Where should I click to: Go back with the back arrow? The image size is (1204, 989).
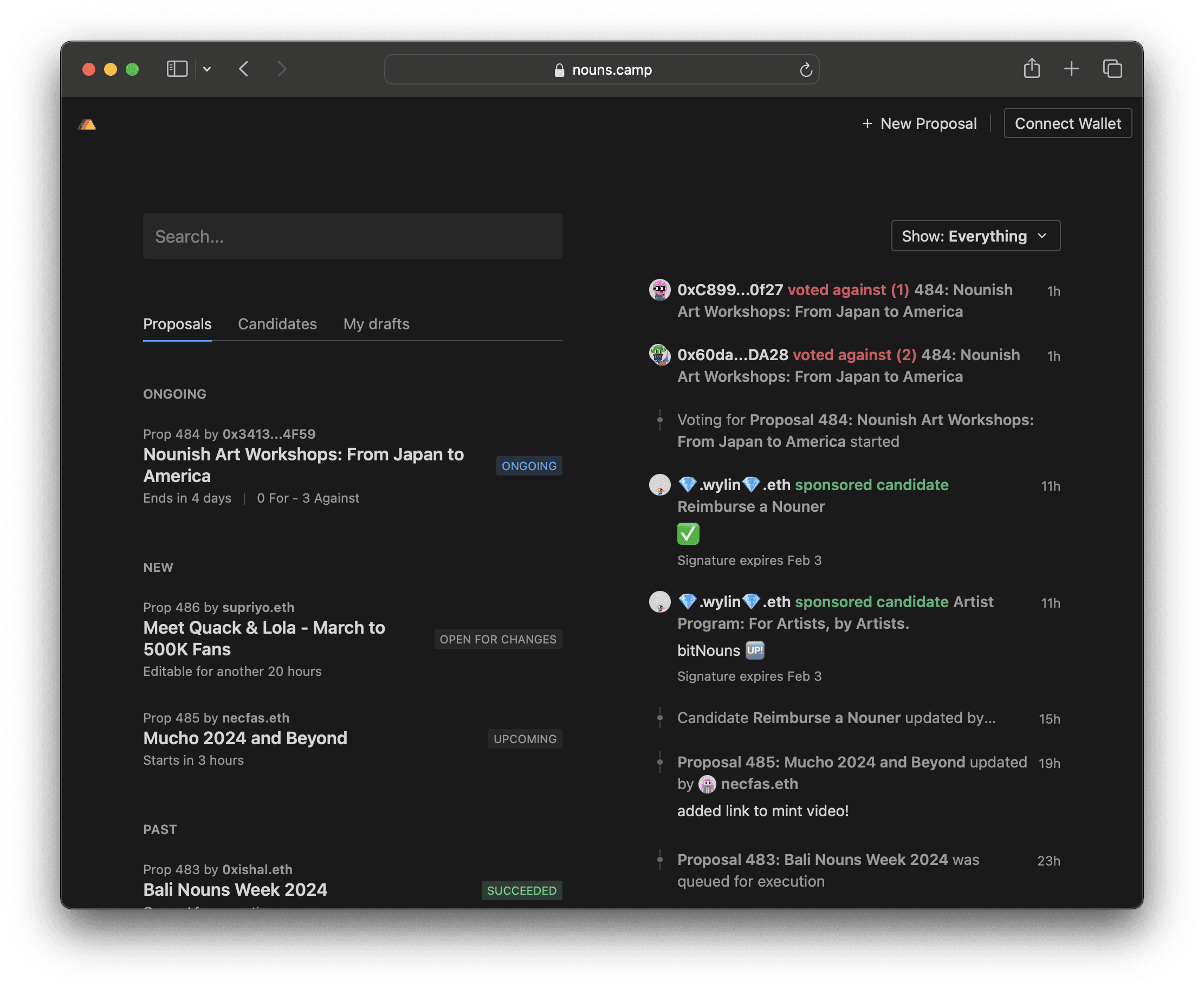(244, 69)
